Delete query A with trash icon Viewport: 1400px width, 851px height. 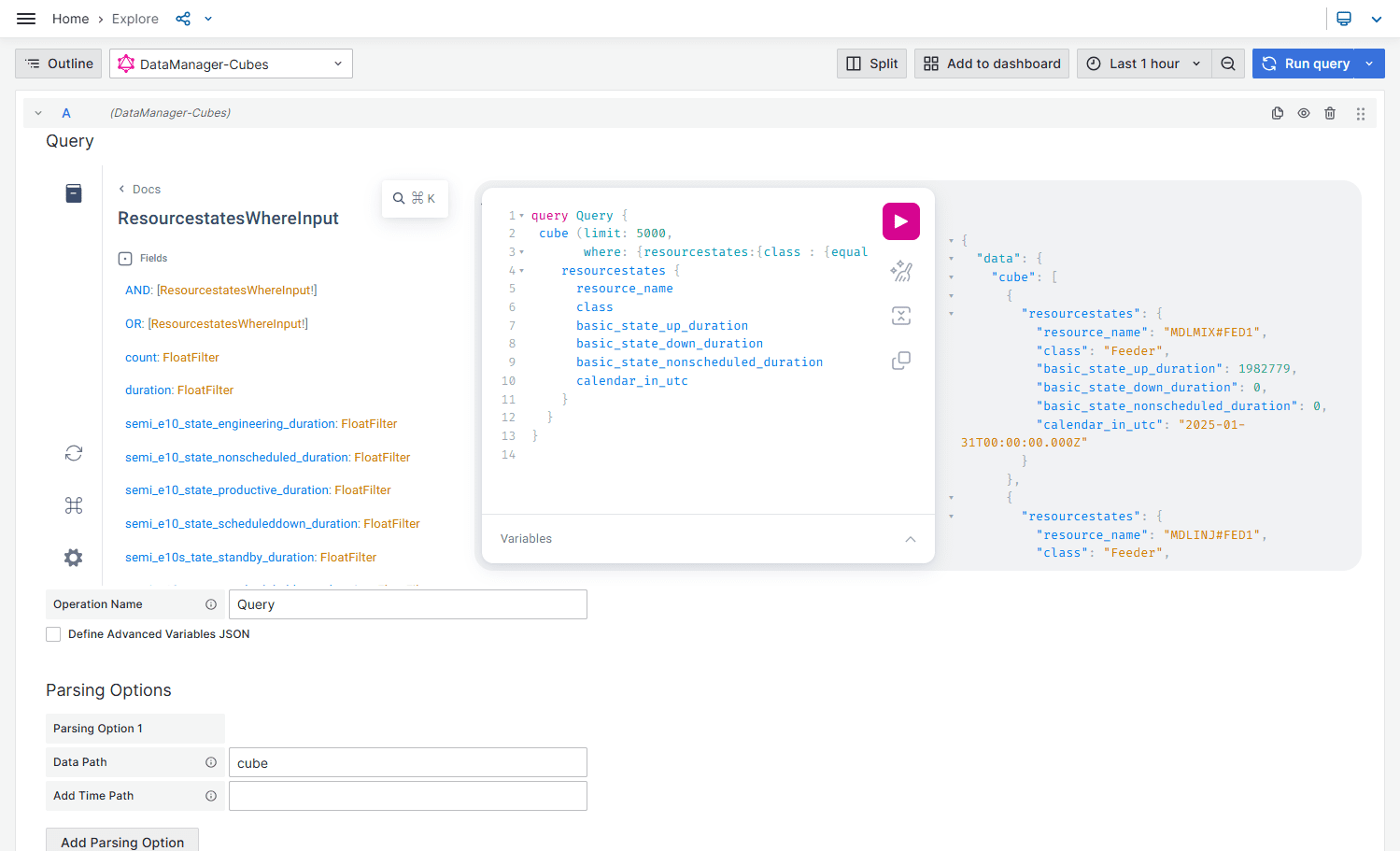point(1330,113)
